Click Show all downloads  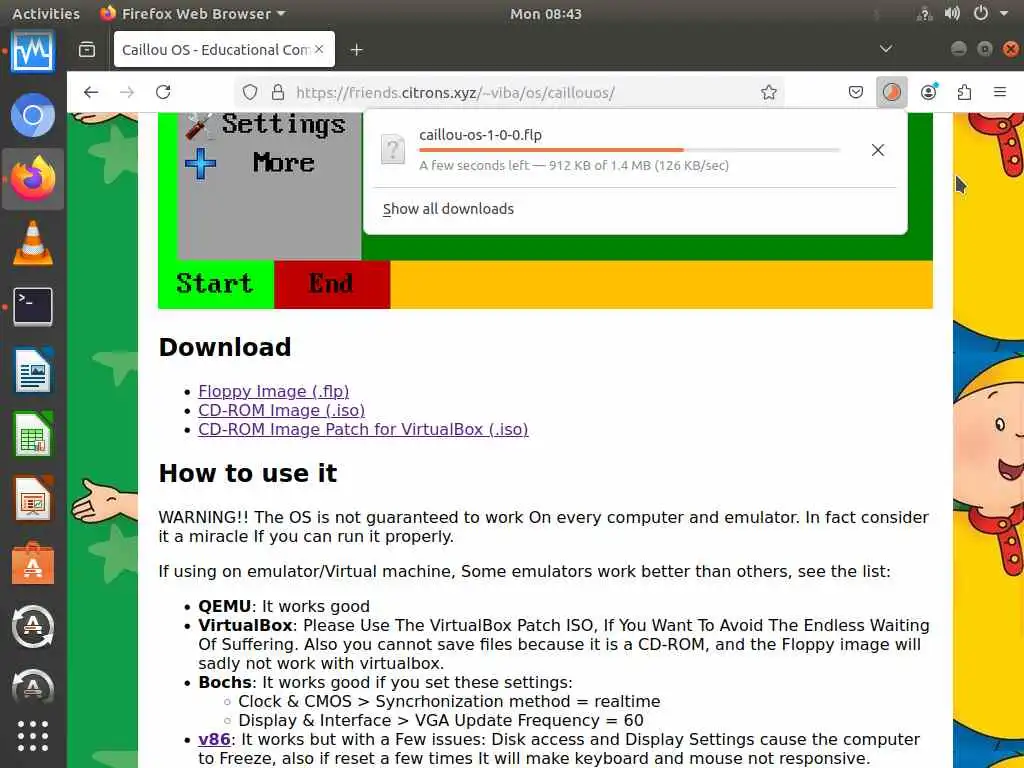tap(448, 209)
